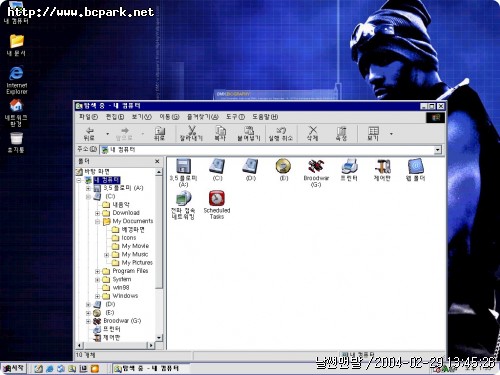
Task: Click the Up (위로) toolbar button
Action: [x=159, y=133]
